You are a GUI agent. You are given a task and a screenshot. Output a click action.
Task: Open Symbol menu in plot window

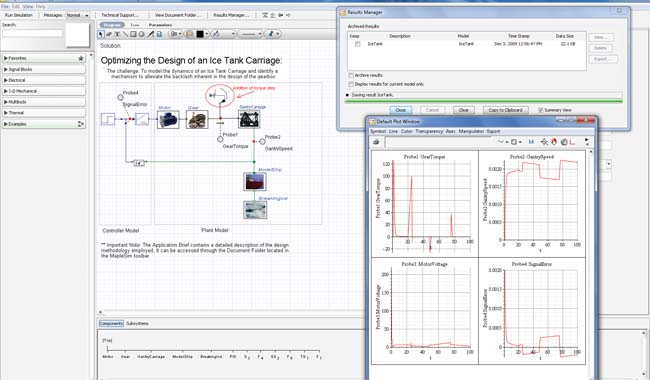[x=378, y=131]
